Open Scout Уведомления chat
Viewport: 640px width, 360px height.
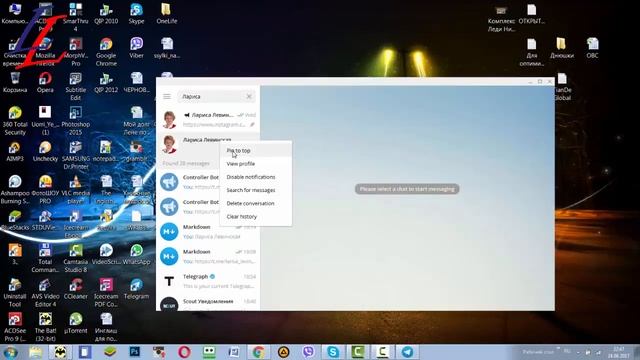point(208,304)
